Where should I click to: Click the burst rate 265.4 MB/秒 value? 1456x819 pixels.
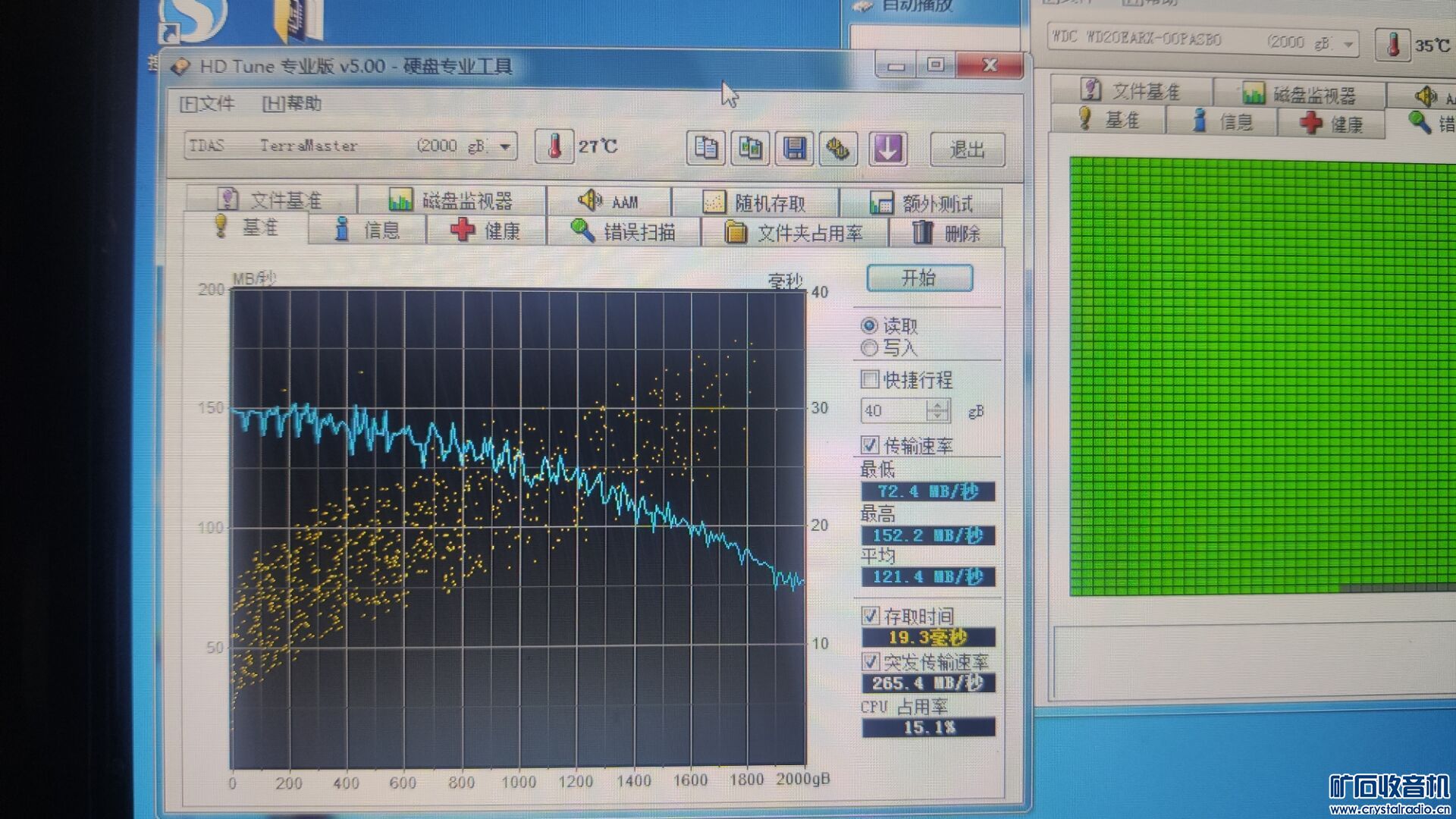pos(928,683)
